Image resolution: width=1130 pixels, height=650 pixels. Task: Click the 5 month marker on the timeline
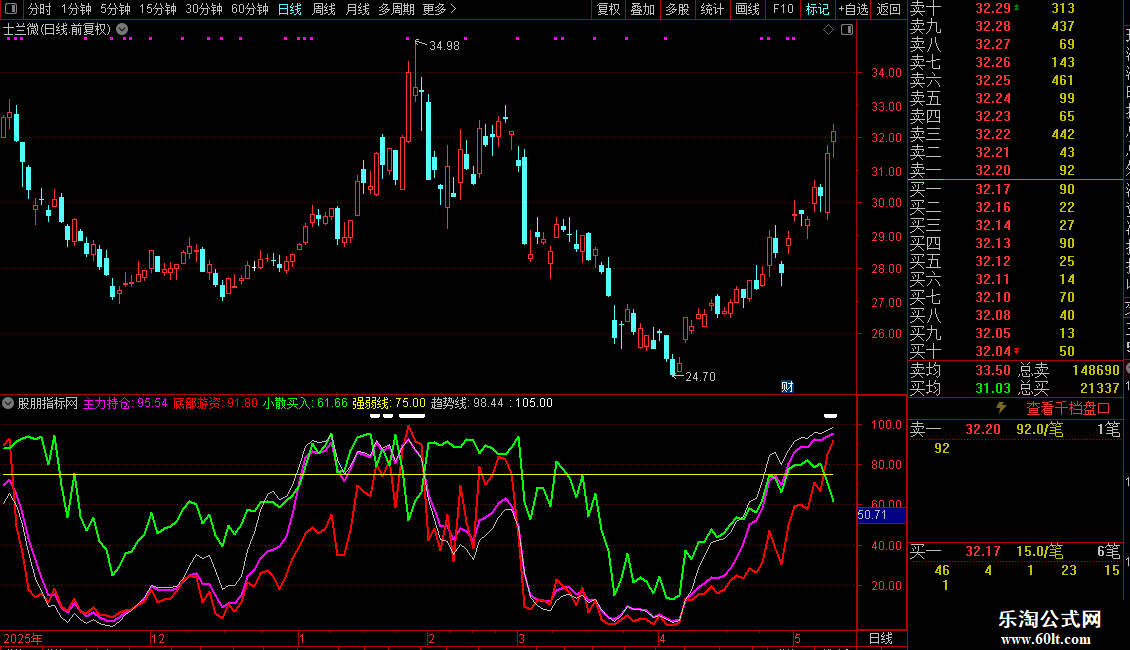(x=797, y=638)
